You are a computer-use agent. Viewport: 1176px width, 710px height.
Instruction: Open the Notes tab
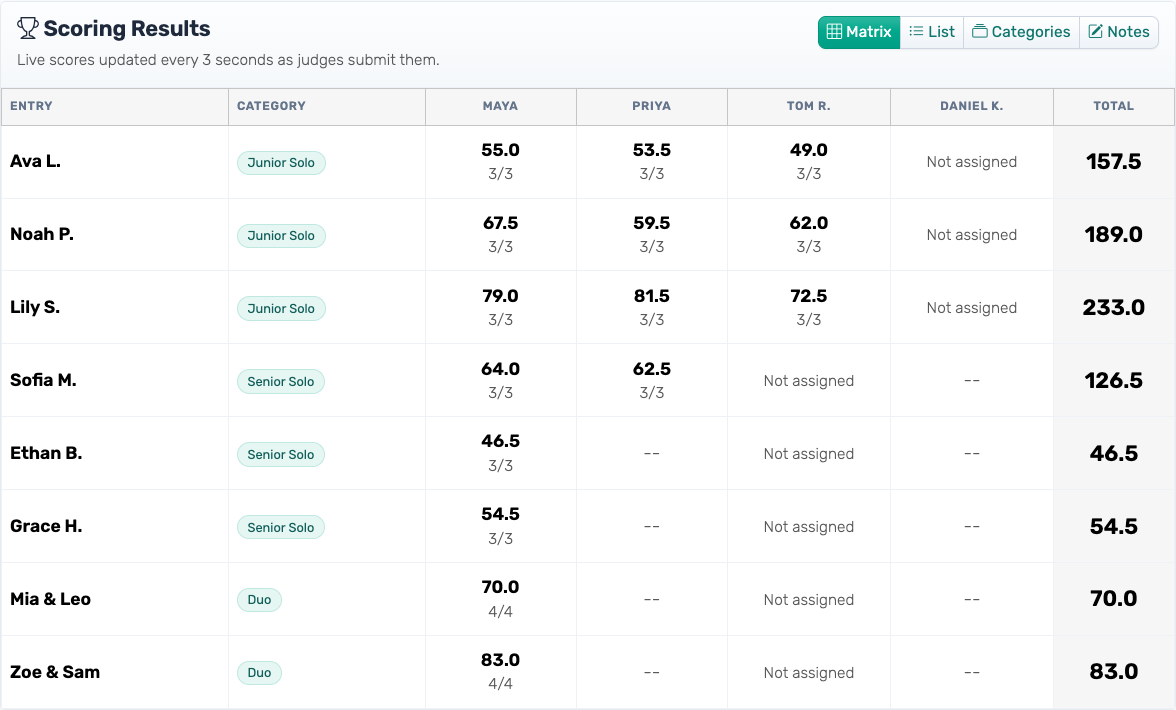coord(1119,32)
